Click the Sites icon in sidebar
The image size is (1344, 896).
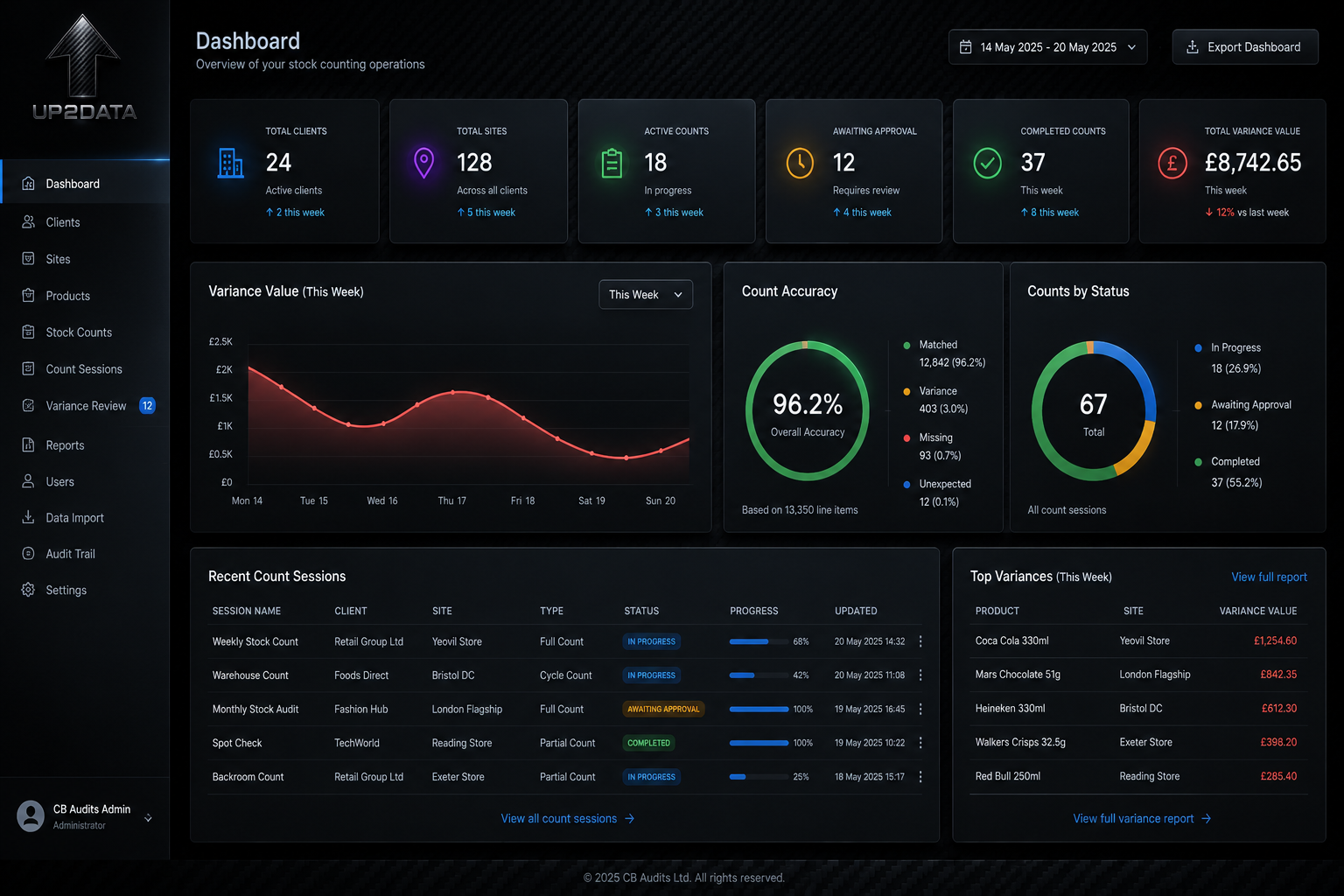pyautogui.click(x=28, y=259)
